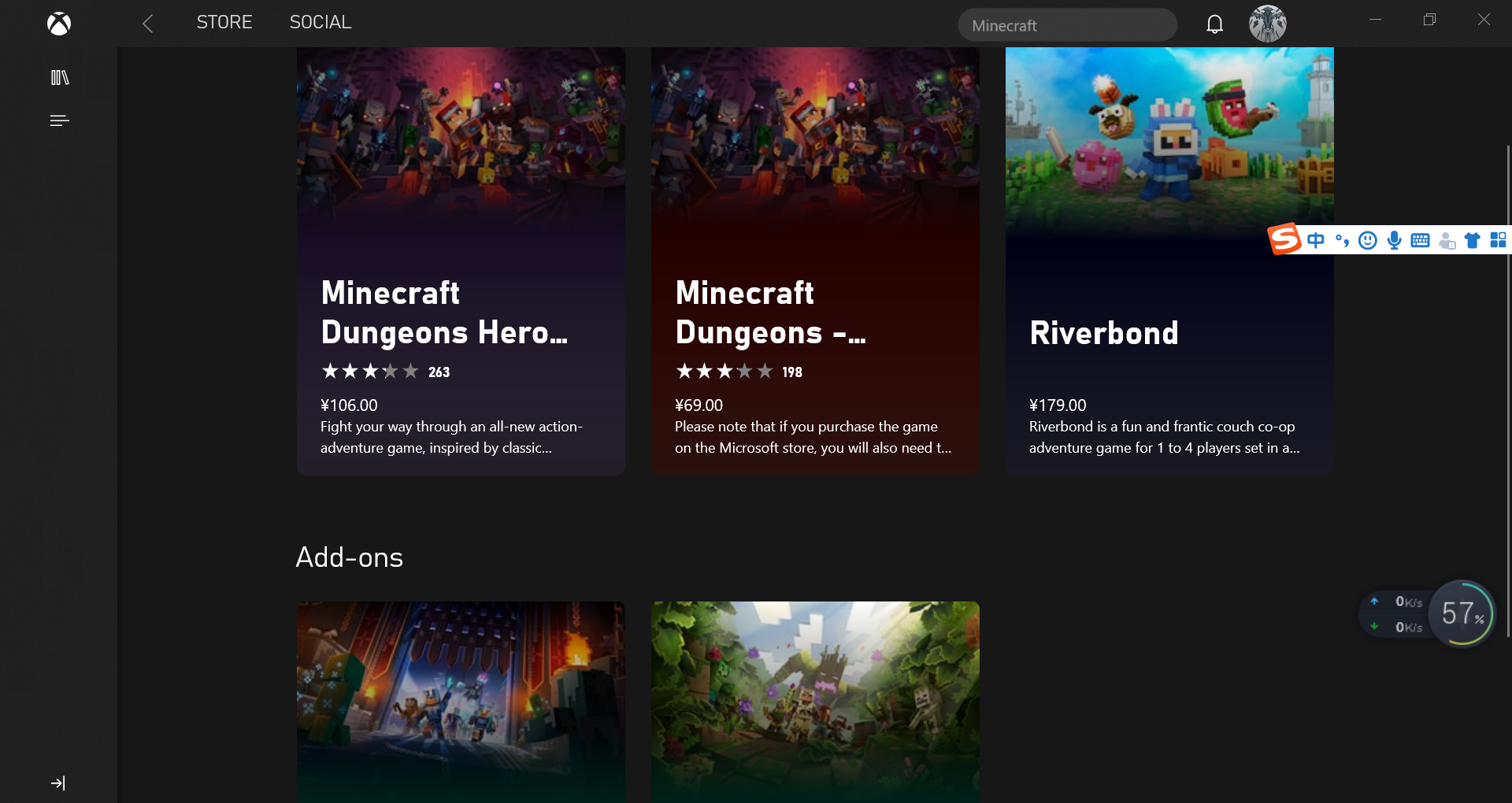The image size is (1512, 803).
Task: Open notifications bell icon
Action: point(1214,24)
